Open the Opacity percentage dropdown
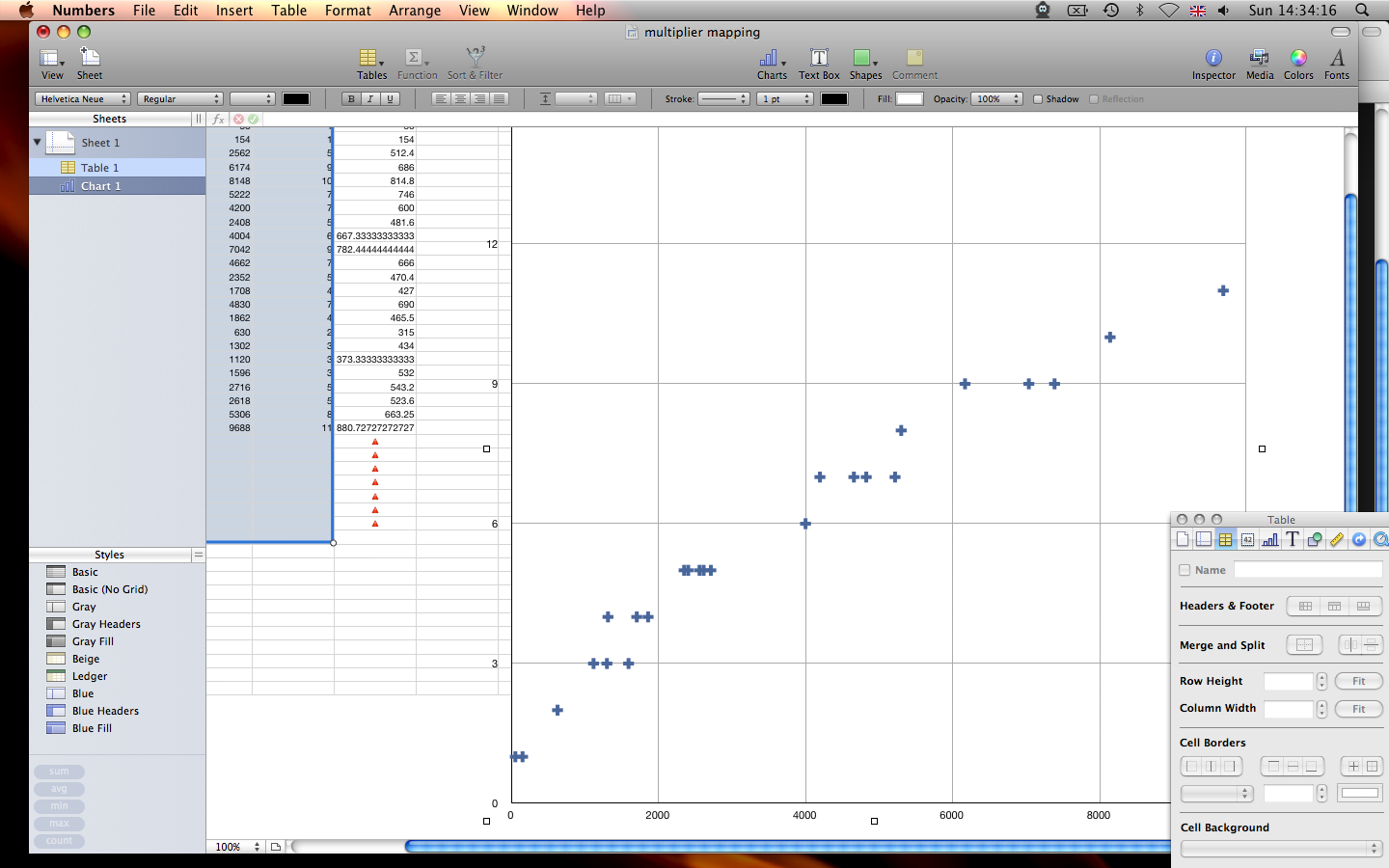This screenshot has height=868, width=1389. 996,99
